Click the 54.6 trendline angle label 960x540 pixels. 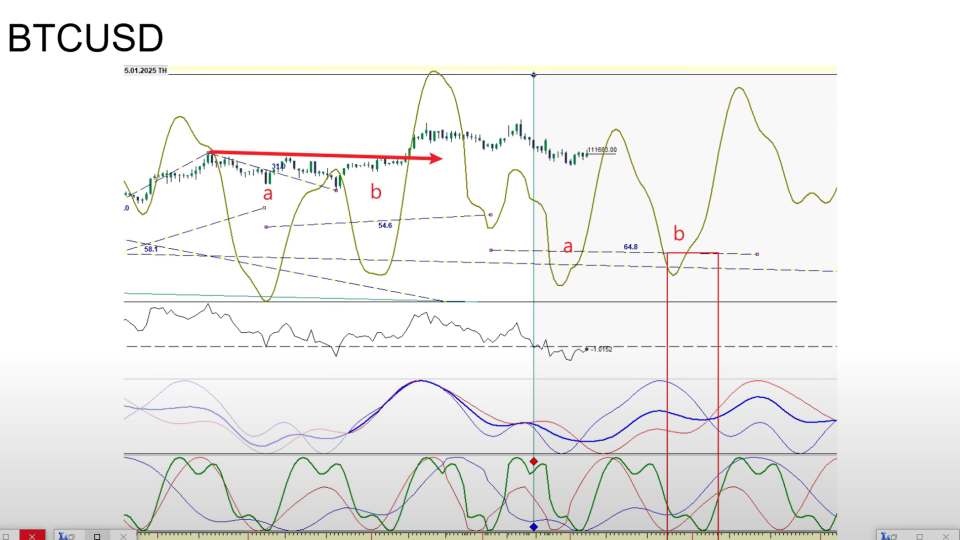[x=385, y=226]
